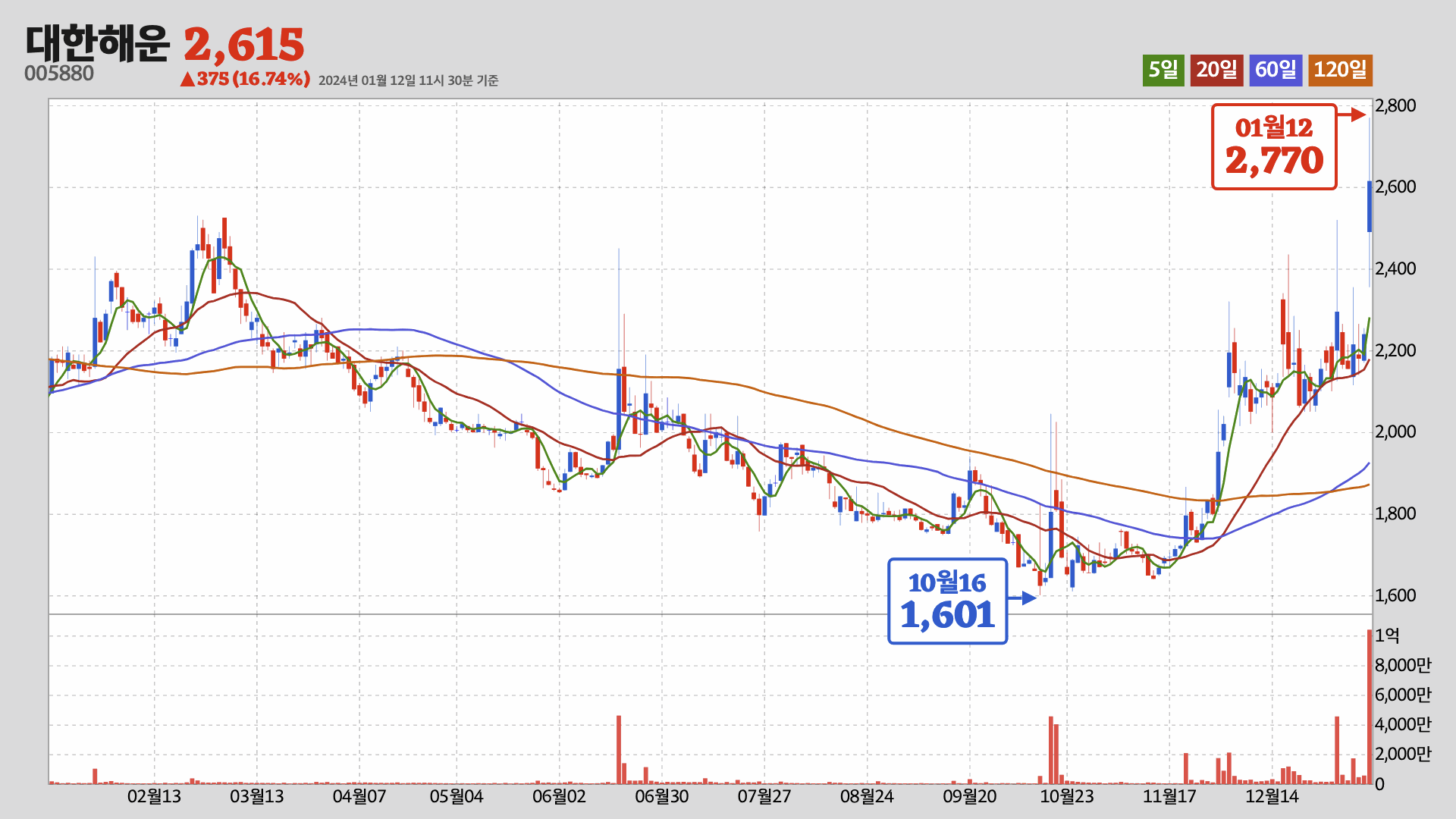Viewport: 1456px width, 819px height.
Task: Click the 8,000만 volume axis label
Action: coord(1403,665)
